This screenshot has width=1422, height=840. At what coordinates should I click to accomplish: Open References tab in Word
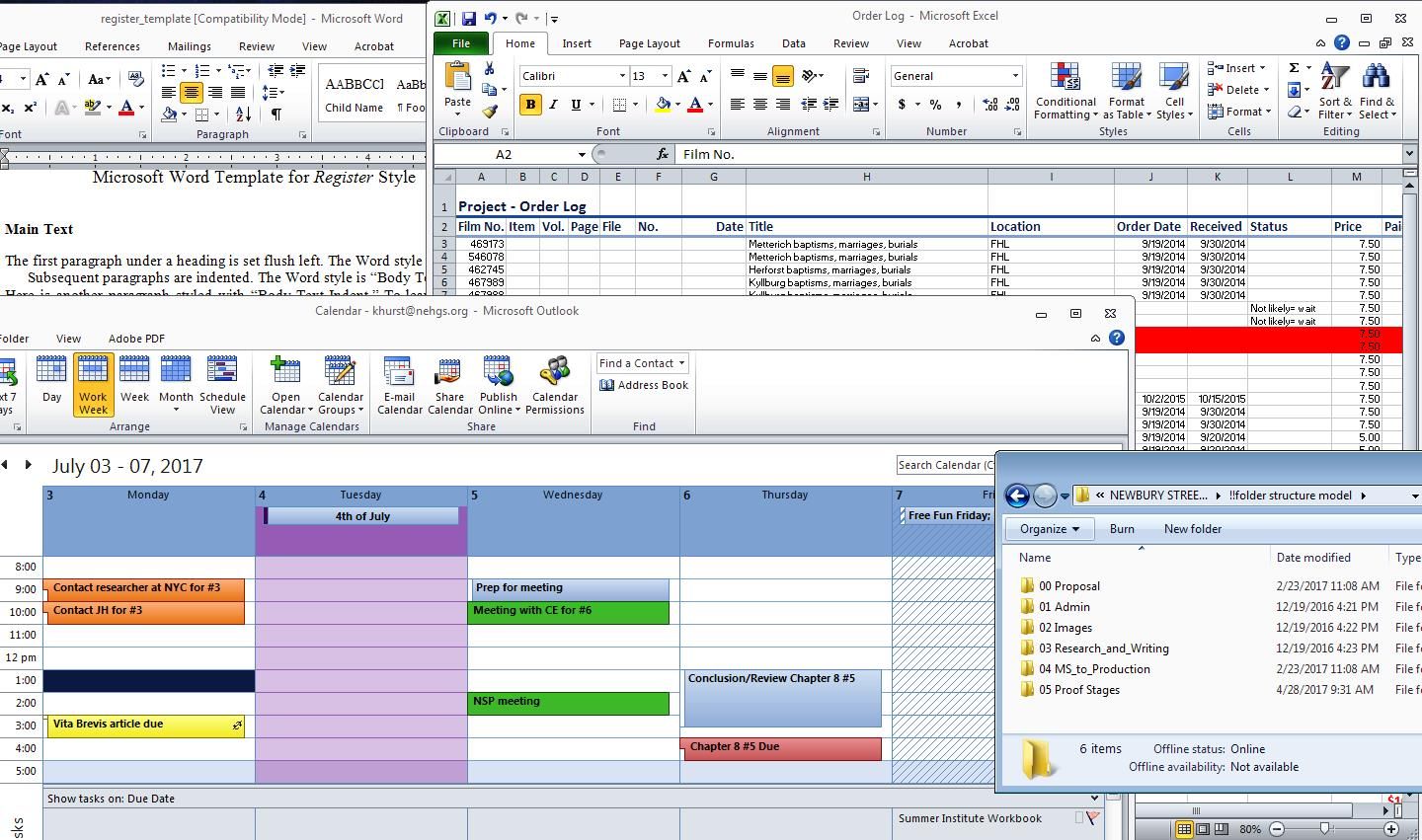pos(113,46)
